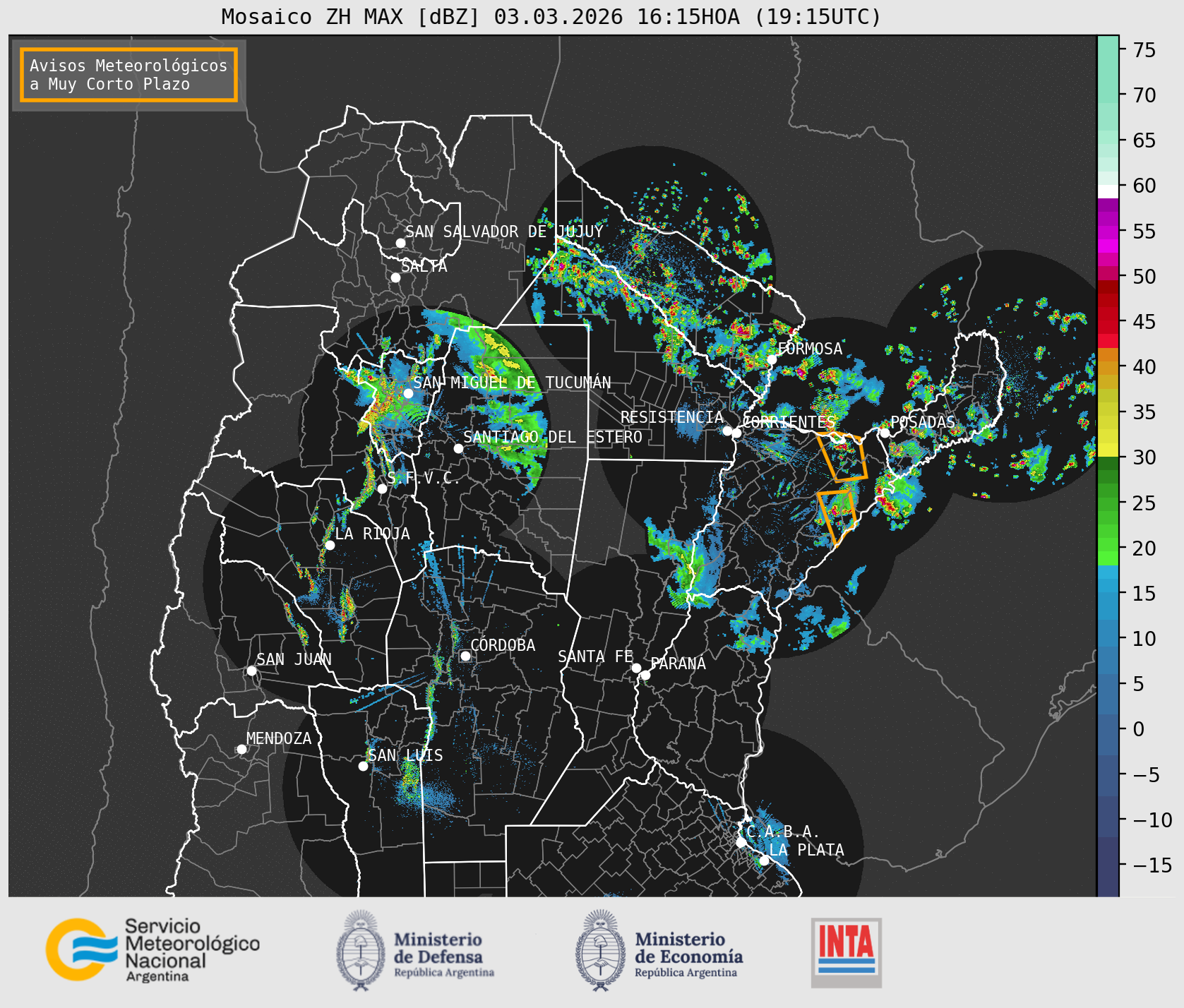Click the SANTIAGO DEL ESTERO label

553,437
